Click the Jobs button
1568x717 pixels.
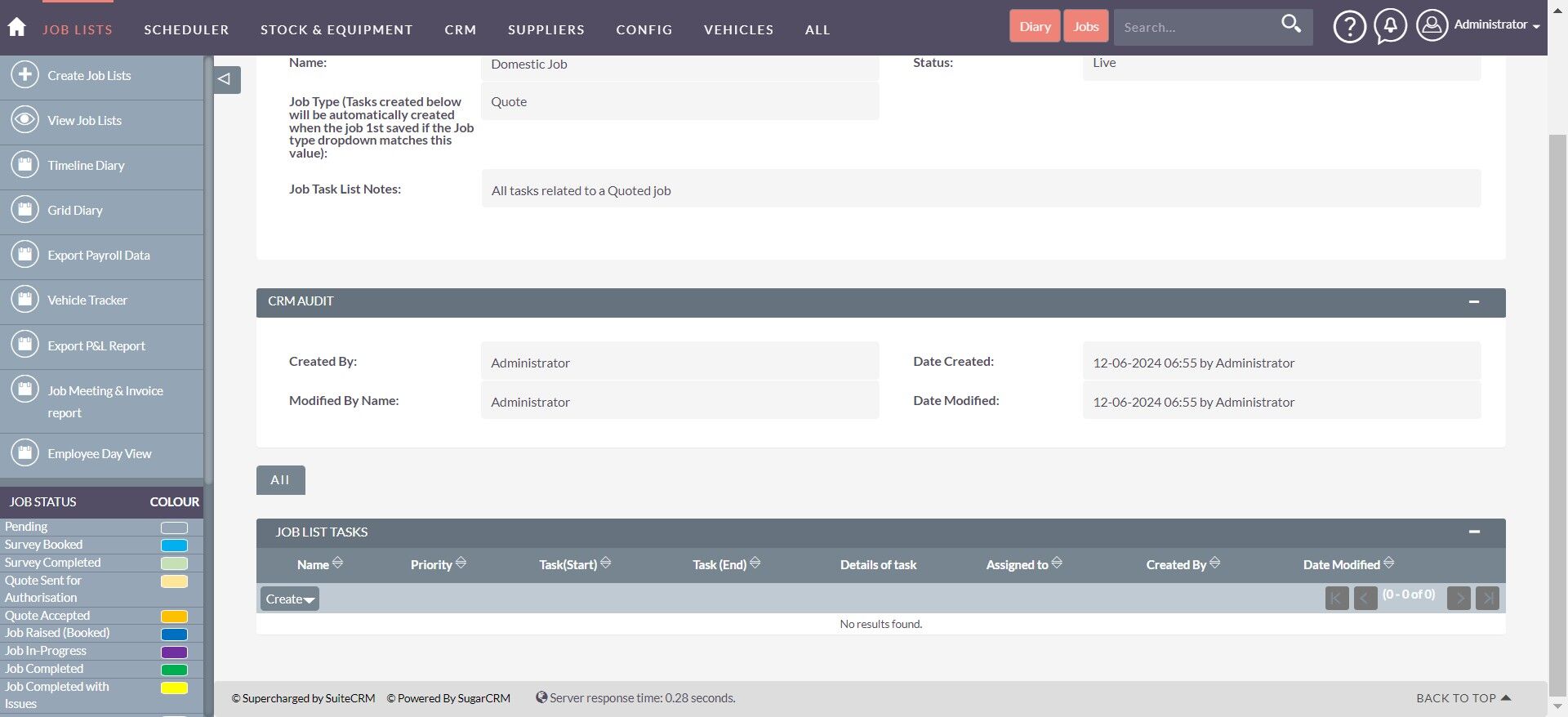[x=1086, y=26]
